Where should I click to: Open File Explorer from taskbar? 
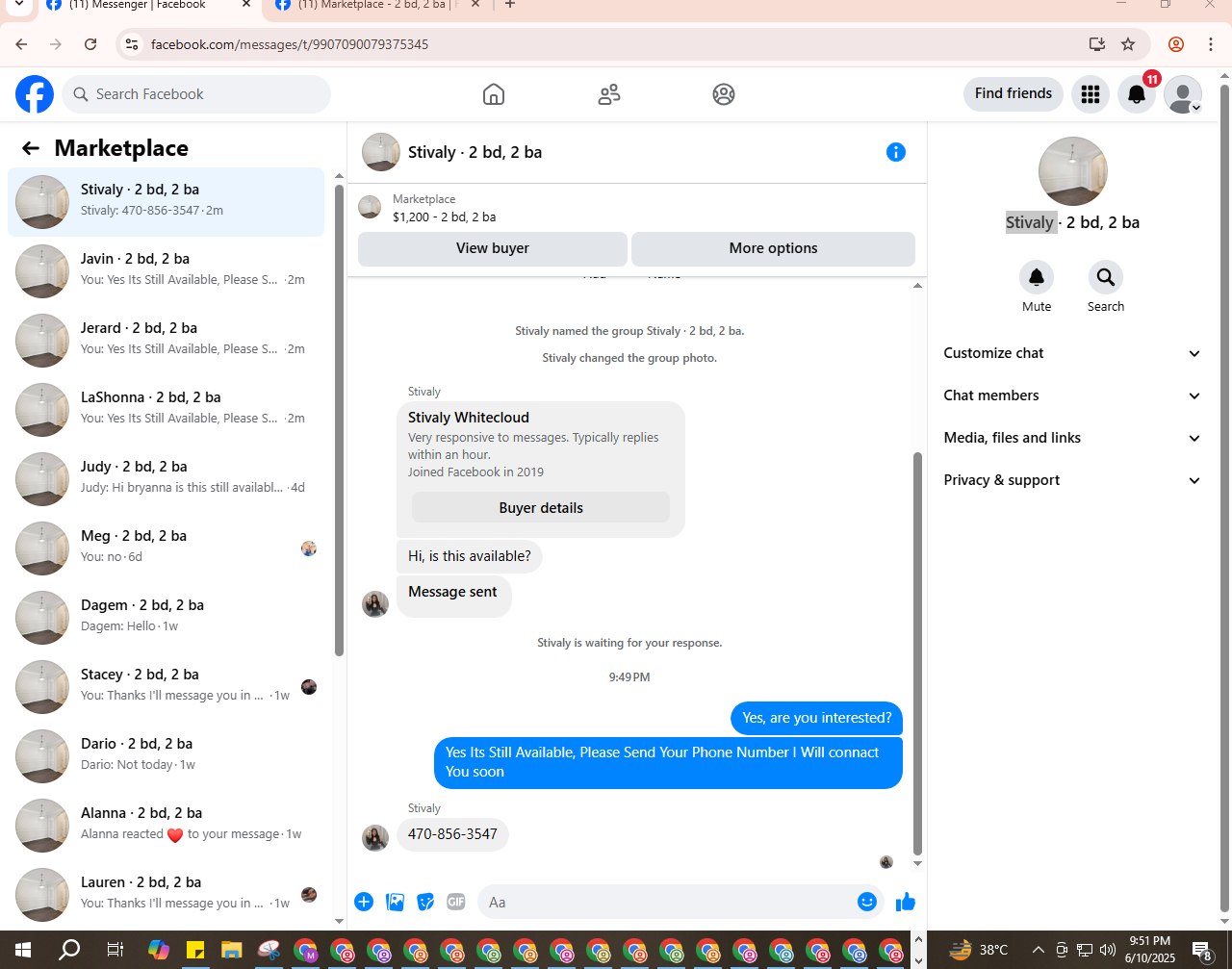pos(231,950)
